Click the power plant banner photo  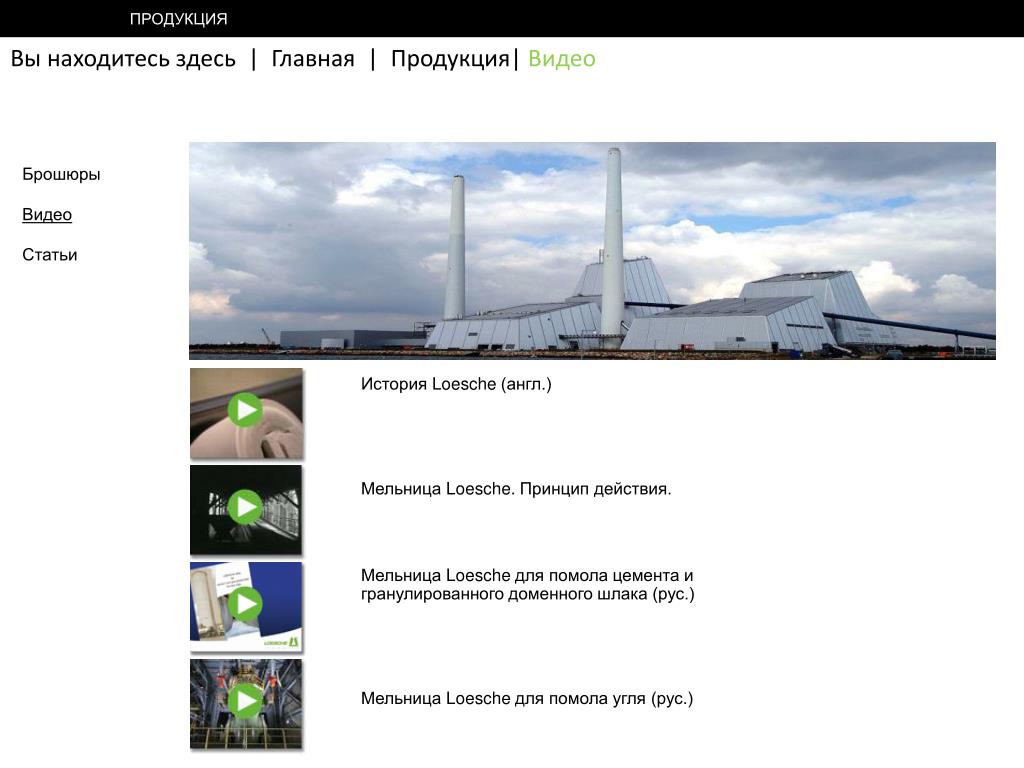click(x=592, y=251)
